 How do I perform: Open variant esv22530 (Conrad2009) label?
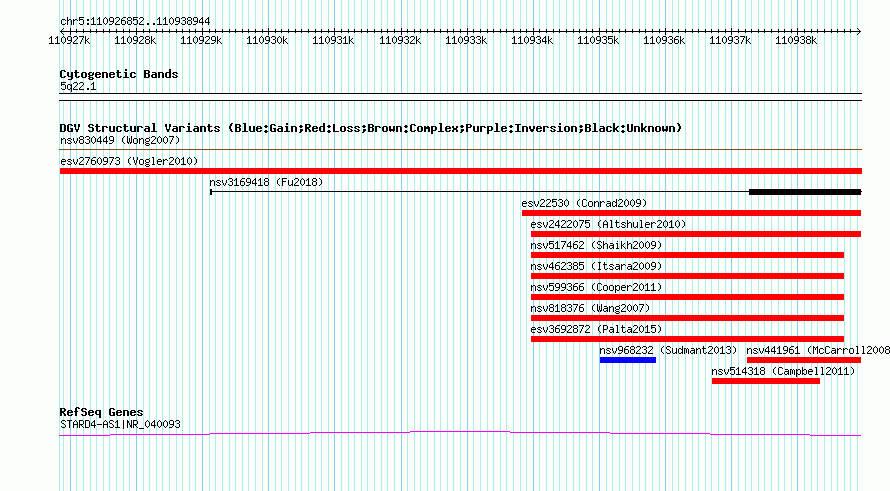pos(584,203)
